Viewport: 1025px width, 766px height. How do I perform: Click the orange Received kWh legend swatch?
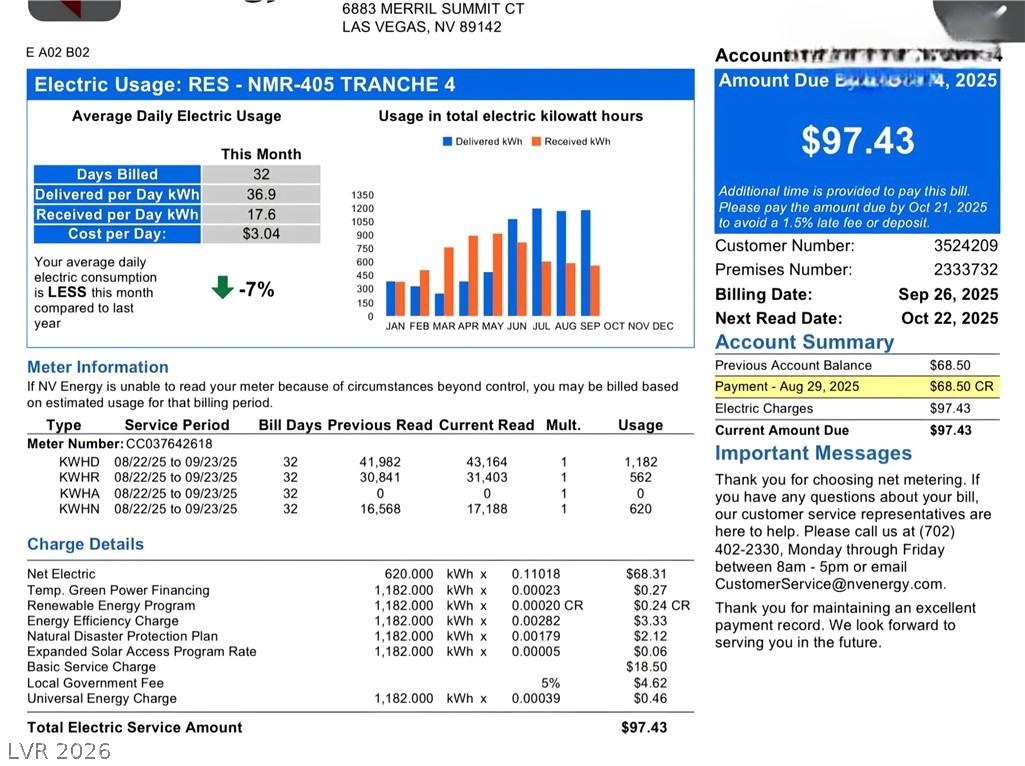[536, 141]
